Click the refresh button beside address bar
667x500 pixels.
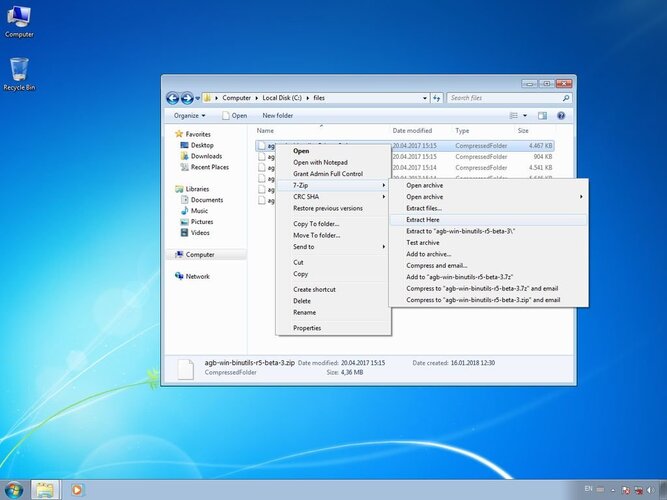point(436,98)
